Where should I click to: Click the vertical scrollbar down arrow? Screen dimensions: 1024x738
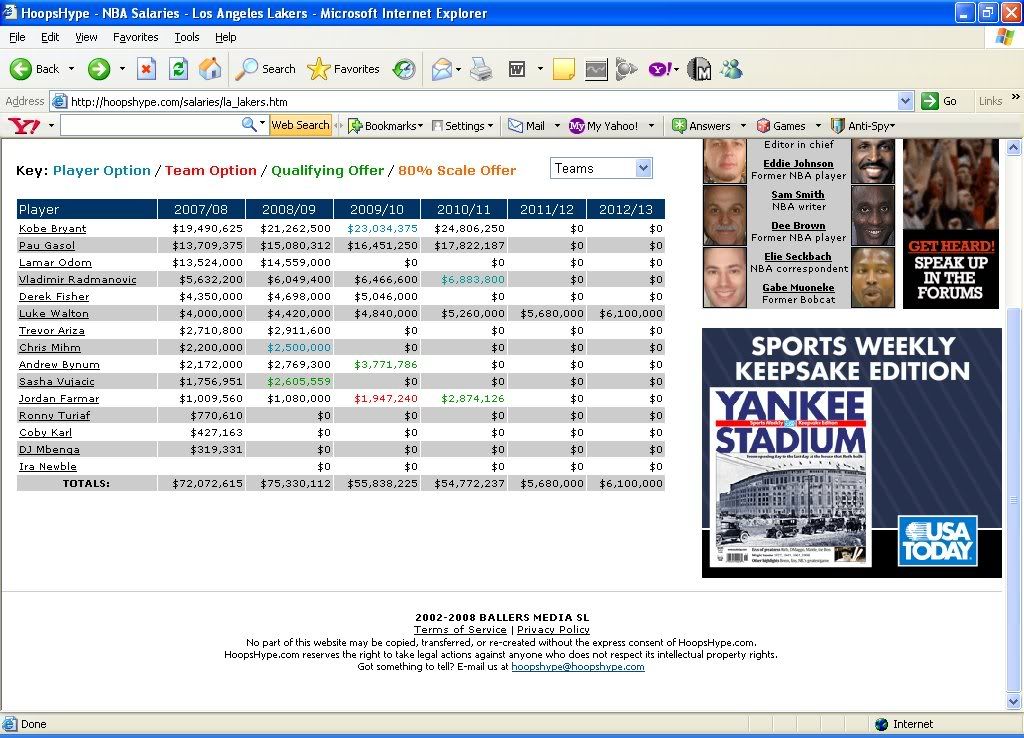tap(1013, 702)
